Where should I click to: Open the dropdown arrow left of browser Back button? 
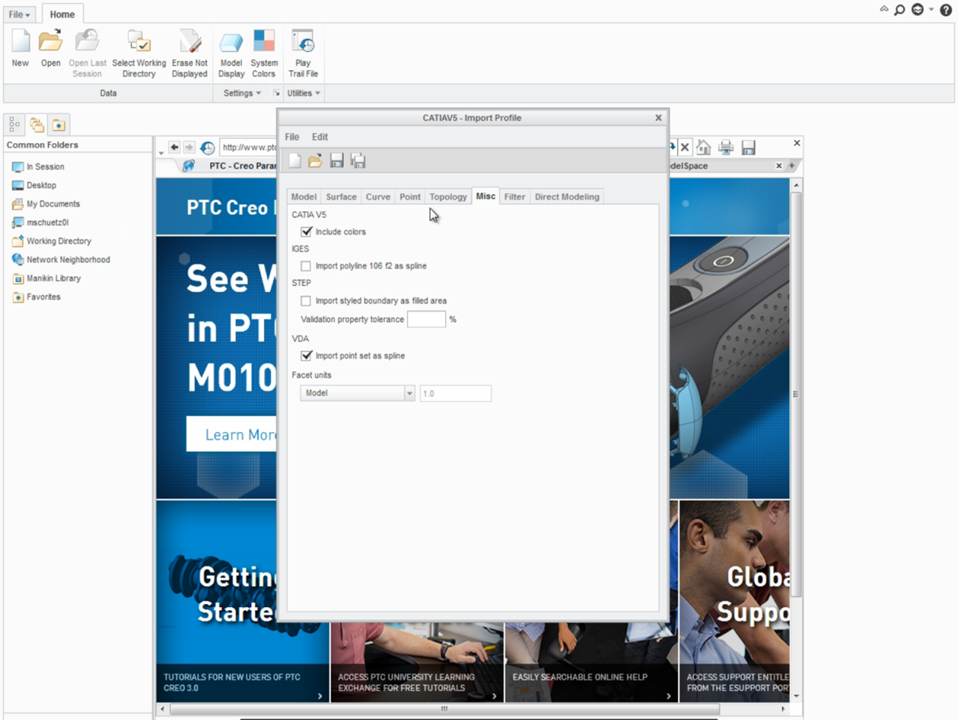click(x=161, y=152)
